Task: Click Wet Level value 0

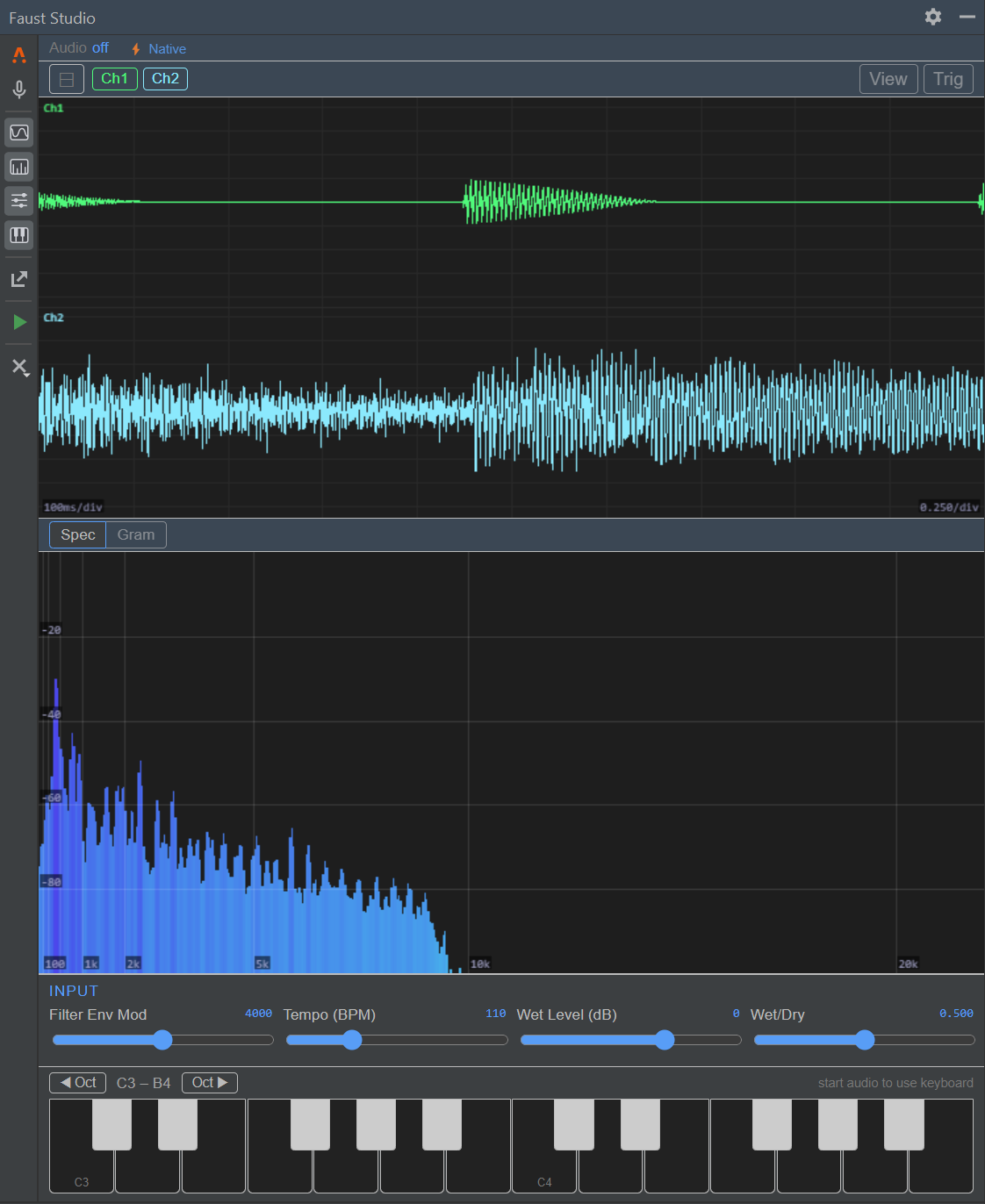Action: point(737,1014)
